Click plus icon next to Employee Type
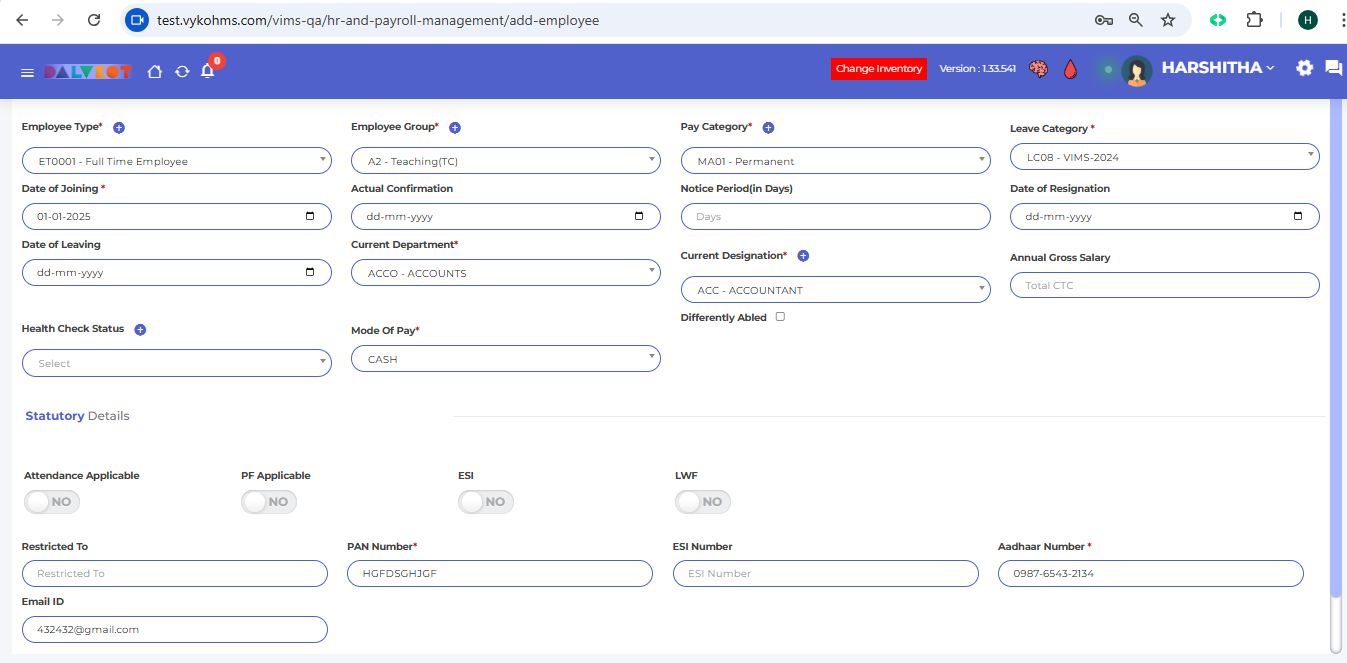This screenshot has height=663, width=1347. pyautogui.click(x=119, y=128)
